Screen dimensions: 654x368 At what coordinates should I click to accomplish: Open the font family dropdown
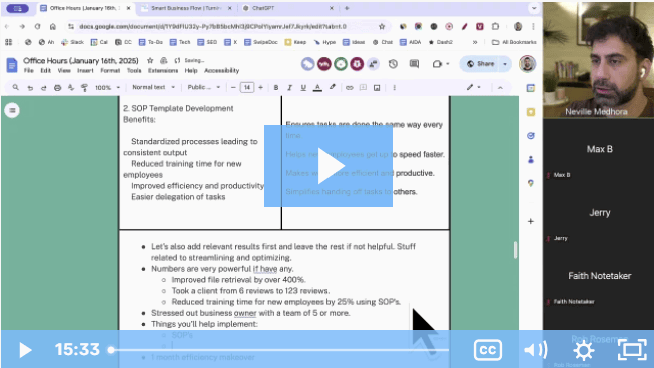[x=204, y=87]
